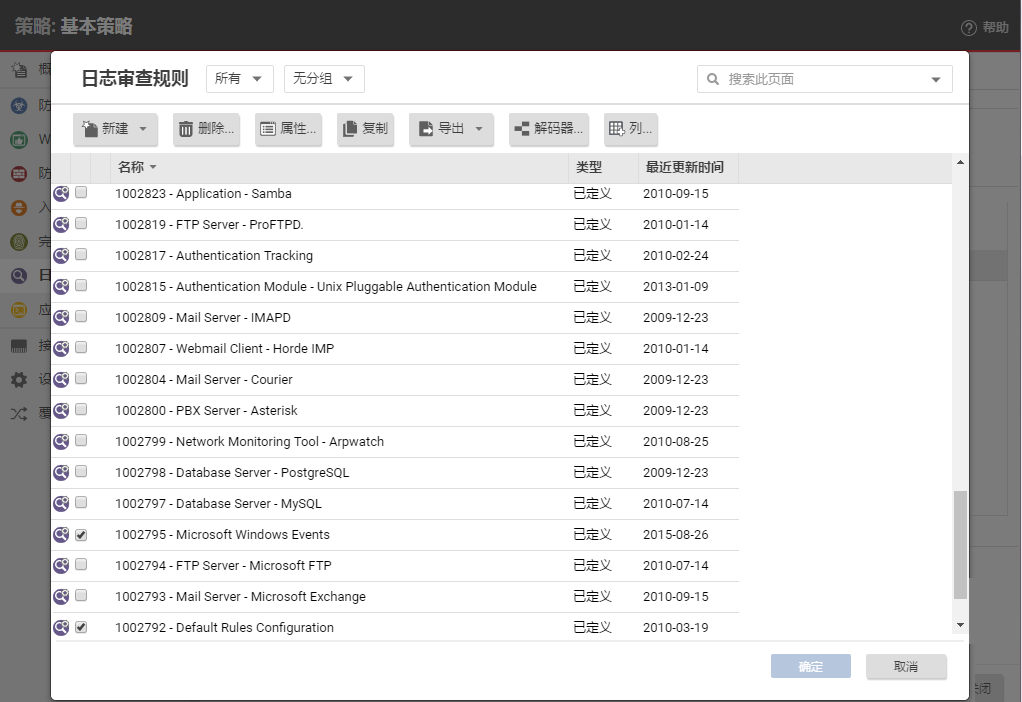Uncheck the Default Rules Configuration checkbox
Image resolution: width=1022 pixels, height=702 pixels.
[x=81, y=628]
